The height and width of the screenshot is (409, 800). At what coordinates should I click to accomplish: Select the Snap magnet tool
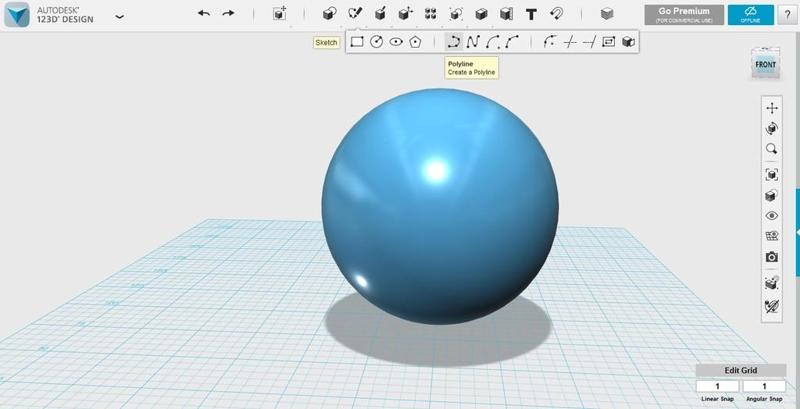coord(557,14)
